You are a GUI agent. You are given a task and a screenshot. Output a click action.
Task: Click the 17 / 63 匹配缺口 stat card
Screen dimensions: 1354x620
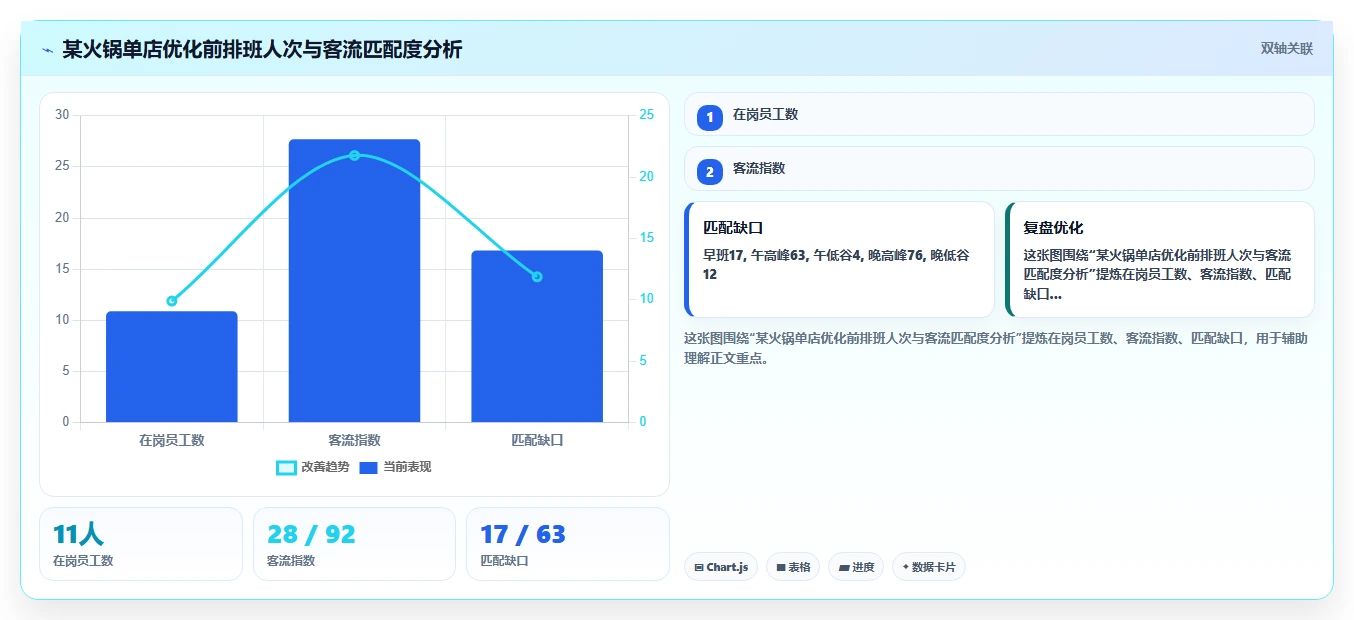tap(568, 543)
